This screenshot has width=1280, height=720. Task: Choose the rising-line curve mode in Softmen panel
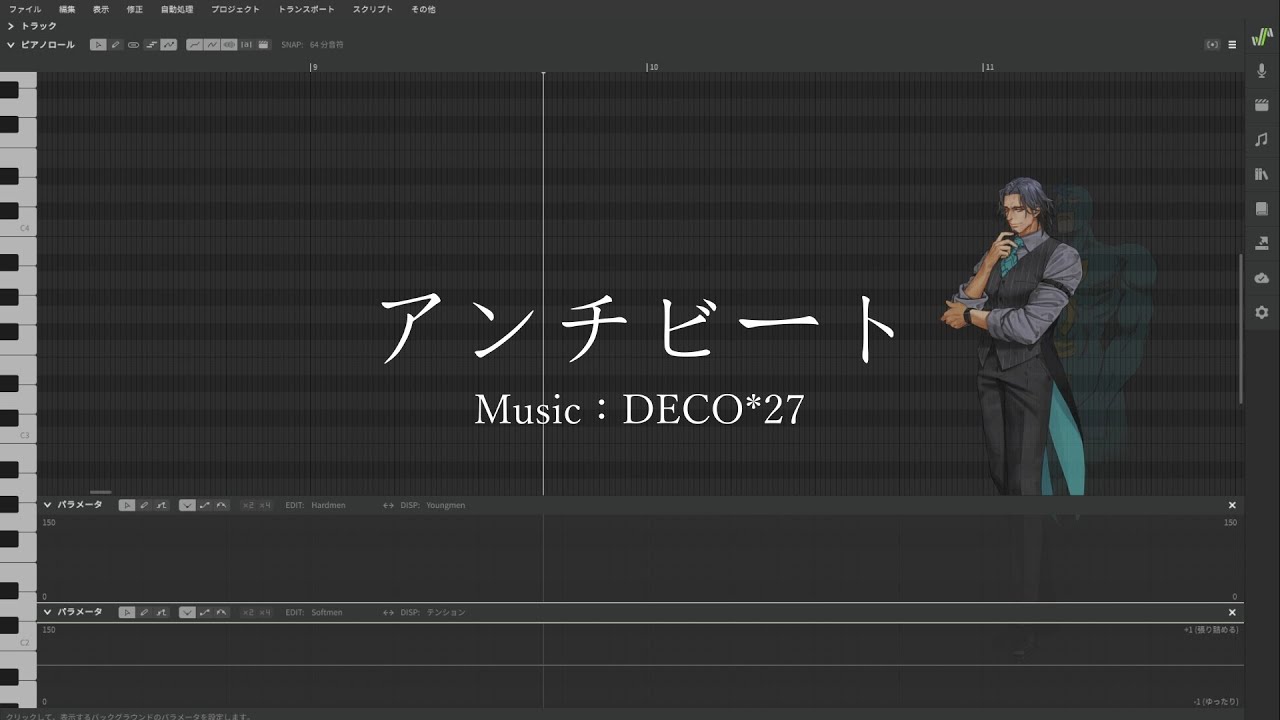coord(204,612)
